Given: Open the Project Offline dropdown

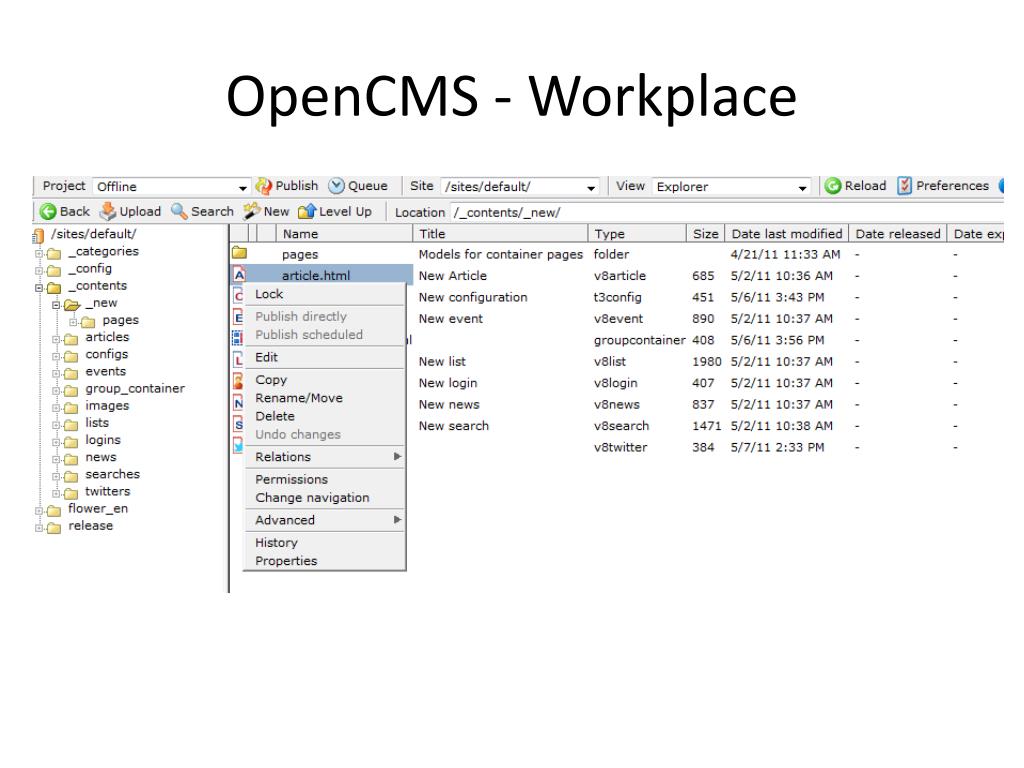Looking at the screenshot, I should coord(171,187).
